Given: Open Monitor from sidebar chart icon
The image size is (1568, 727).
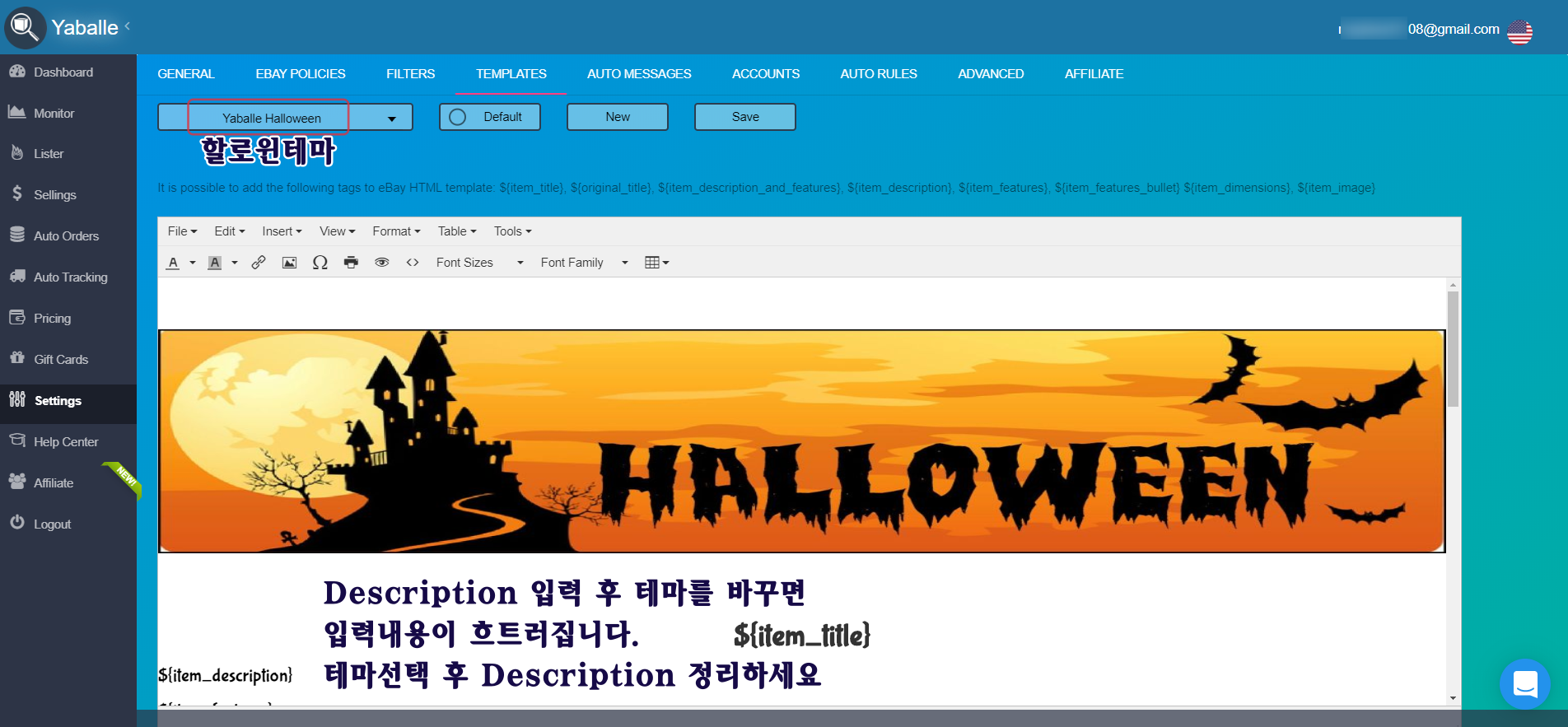Looking at the screenshot, I should [17, 112].
